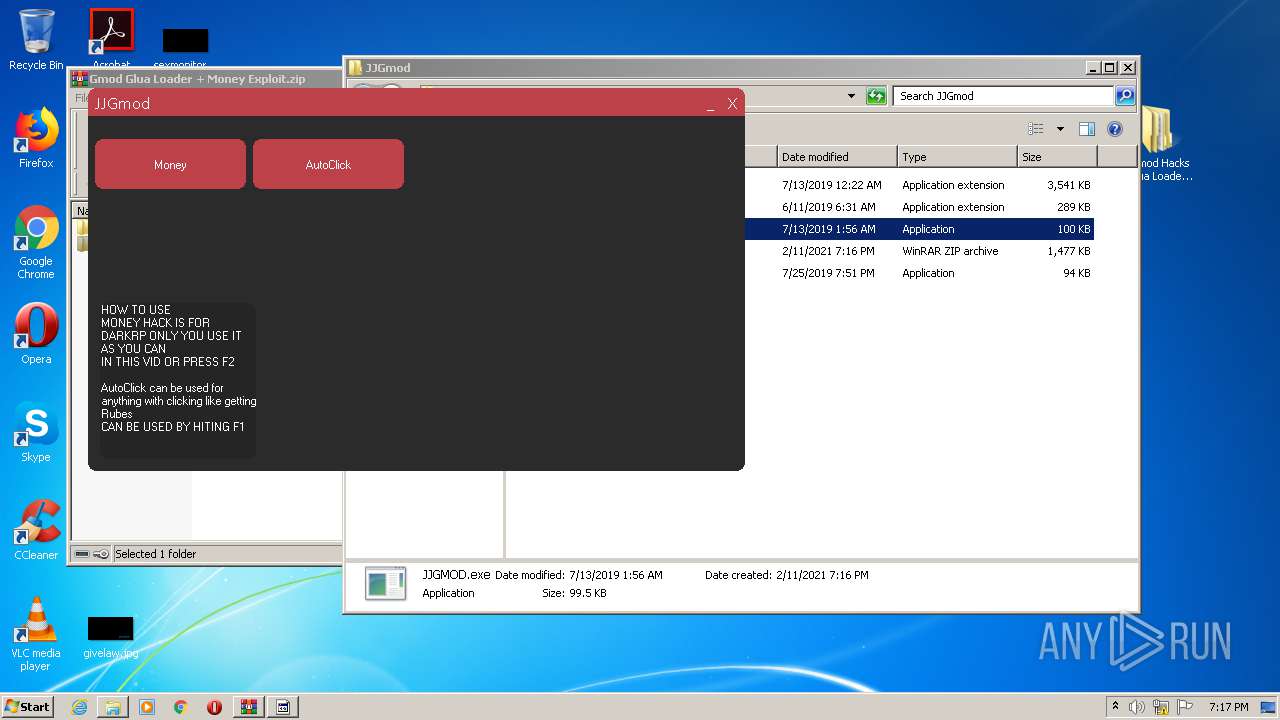Sort by the Size column header

tap(1057, 157)
